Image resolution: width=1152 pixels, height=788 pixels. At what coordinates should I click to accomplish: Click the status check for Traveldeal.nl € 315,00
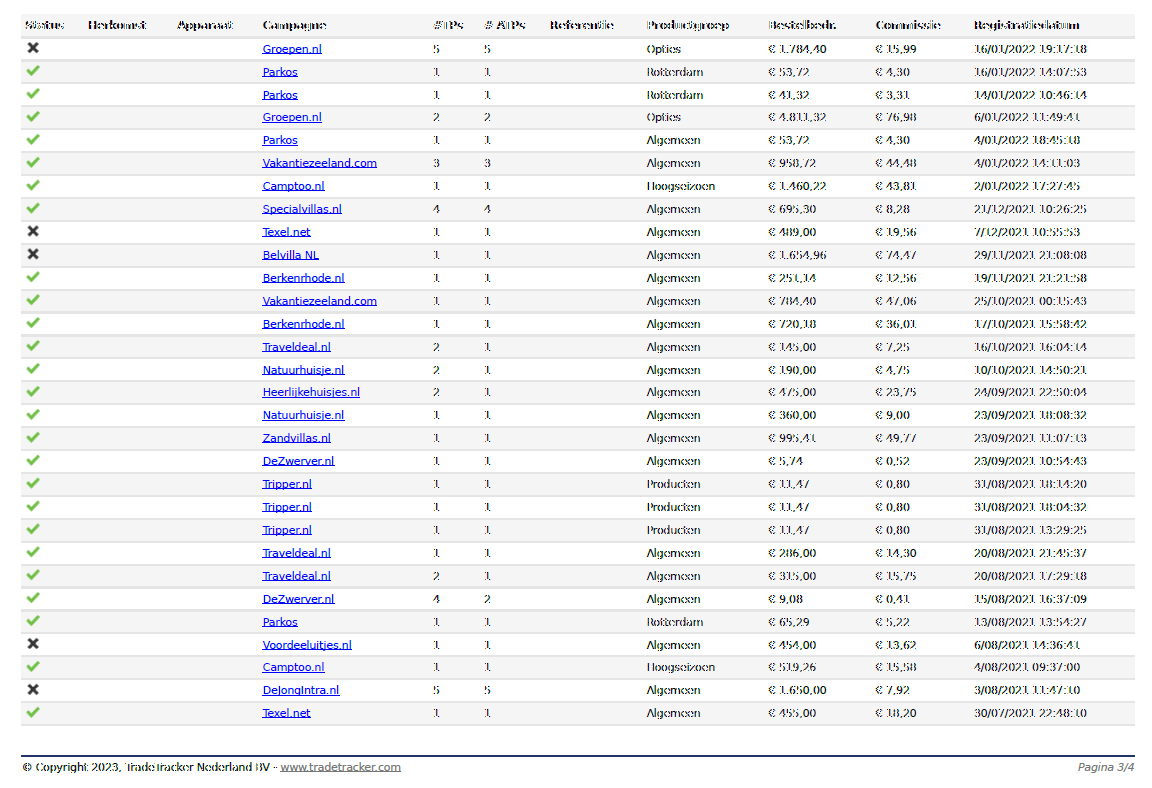coord(33,575)
